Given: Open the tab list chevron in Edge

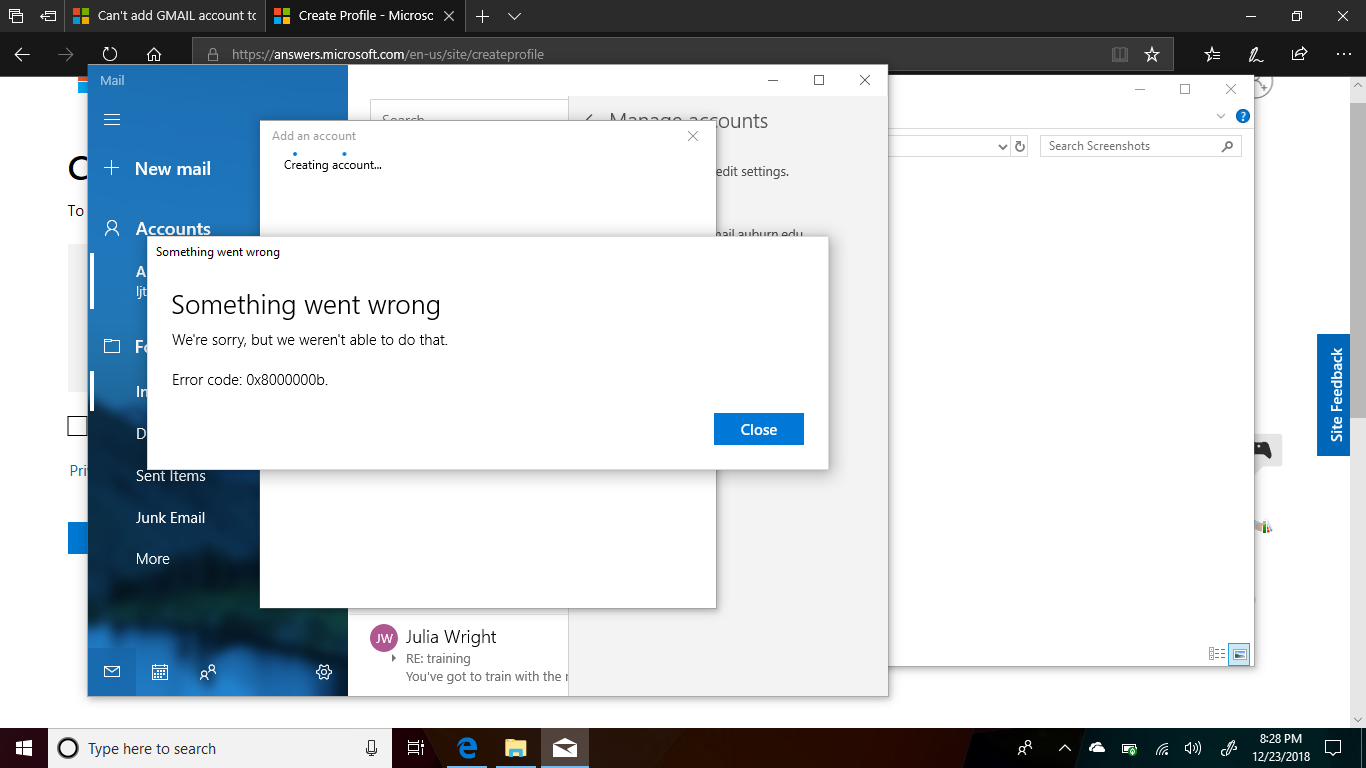Looking at the screenshot, I should [513, 16].
